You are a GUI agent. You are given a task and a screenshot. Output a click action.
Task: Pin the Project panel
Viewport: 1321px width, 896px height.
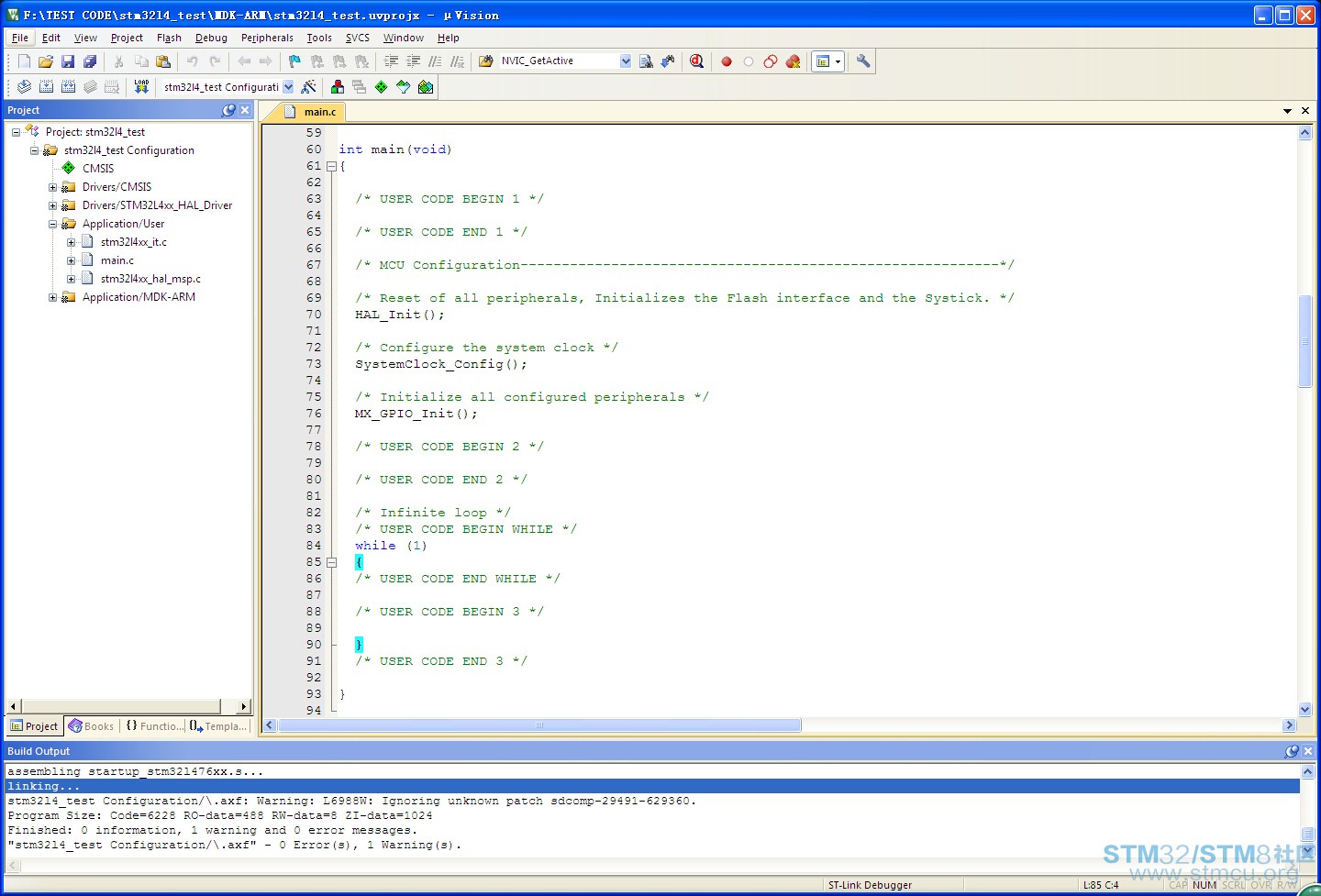pos(228,110)
